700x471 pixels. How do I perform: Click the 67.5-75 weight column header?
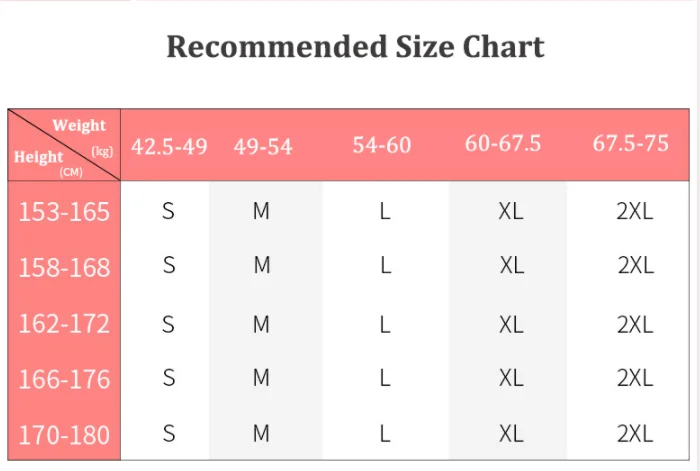point(630,143)
